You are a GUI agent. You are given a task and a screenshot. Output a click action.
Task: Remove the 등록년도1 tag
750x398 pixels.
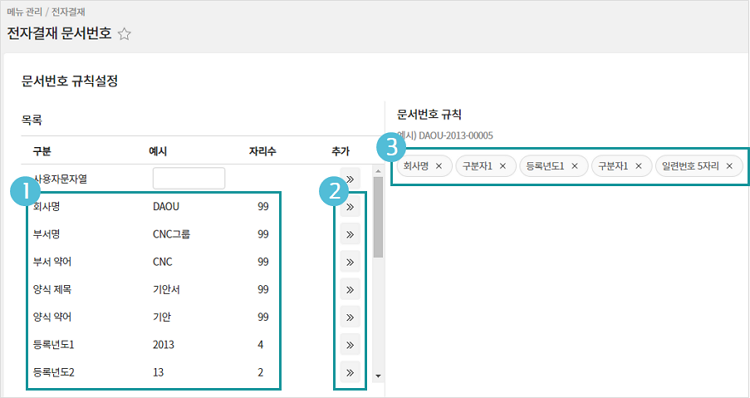pyautogui.click(x=574, y=166)
